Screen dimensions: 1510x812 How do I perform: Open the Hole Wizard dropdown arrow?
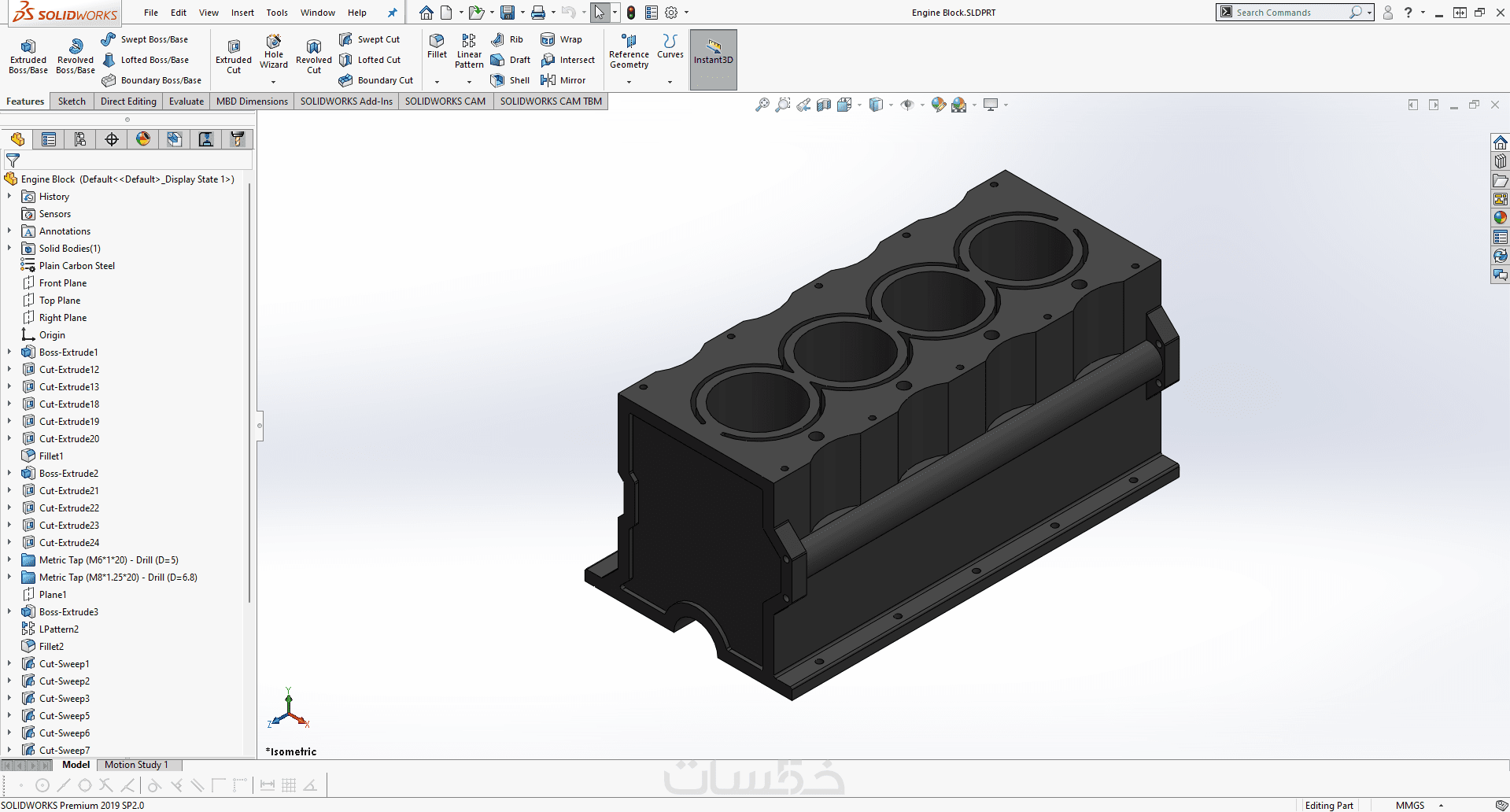[274, 82]
